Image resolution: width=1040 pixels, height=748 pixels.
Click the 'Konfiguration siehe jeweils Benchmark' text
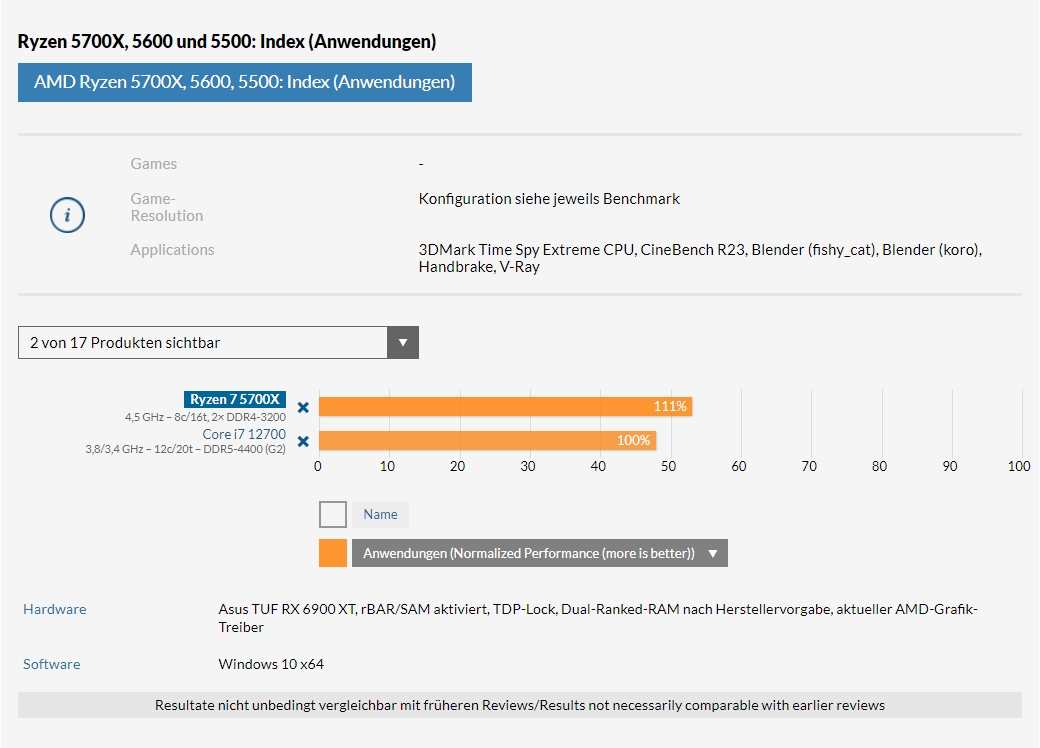[549, 198]
